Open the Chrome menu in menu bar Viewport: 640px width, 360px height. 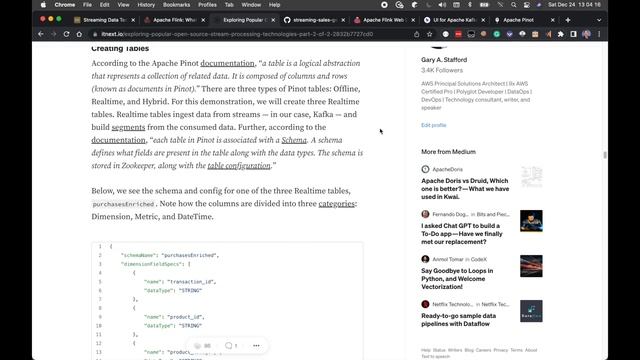click(x=65, y=5)
